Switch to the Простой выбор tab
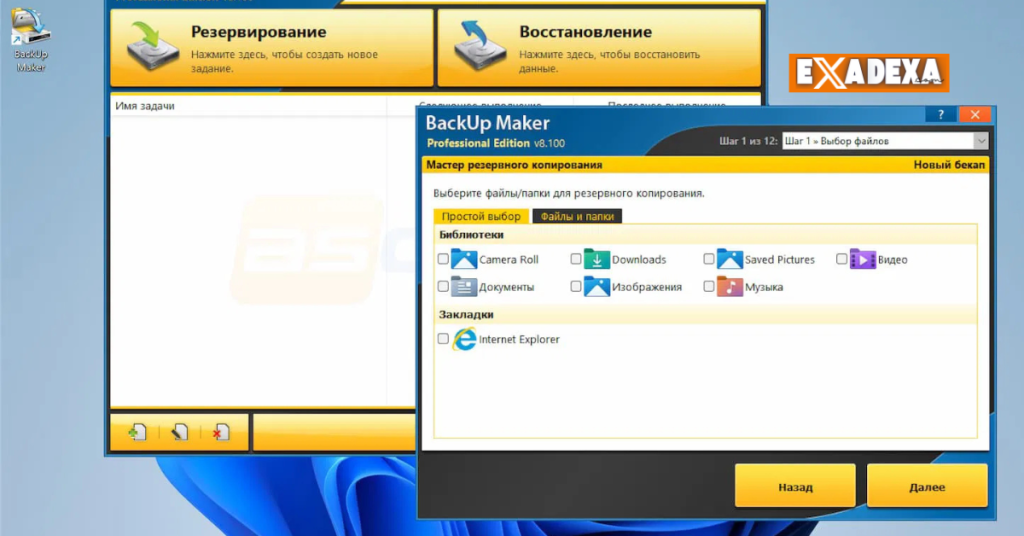The image size is (1024, 536). coord(481,216)
